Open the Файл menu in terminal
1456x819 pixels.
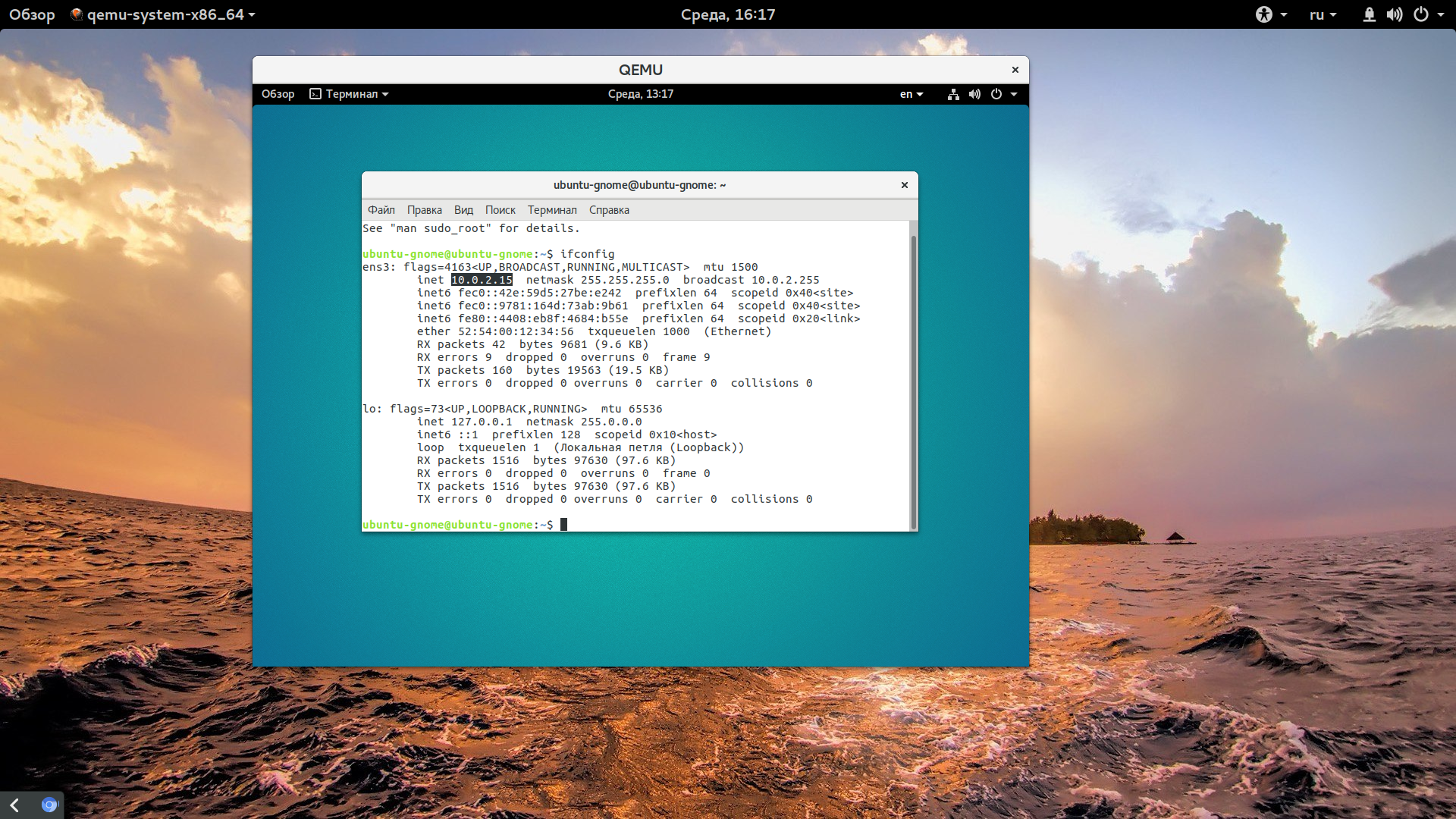coord(381,210)
